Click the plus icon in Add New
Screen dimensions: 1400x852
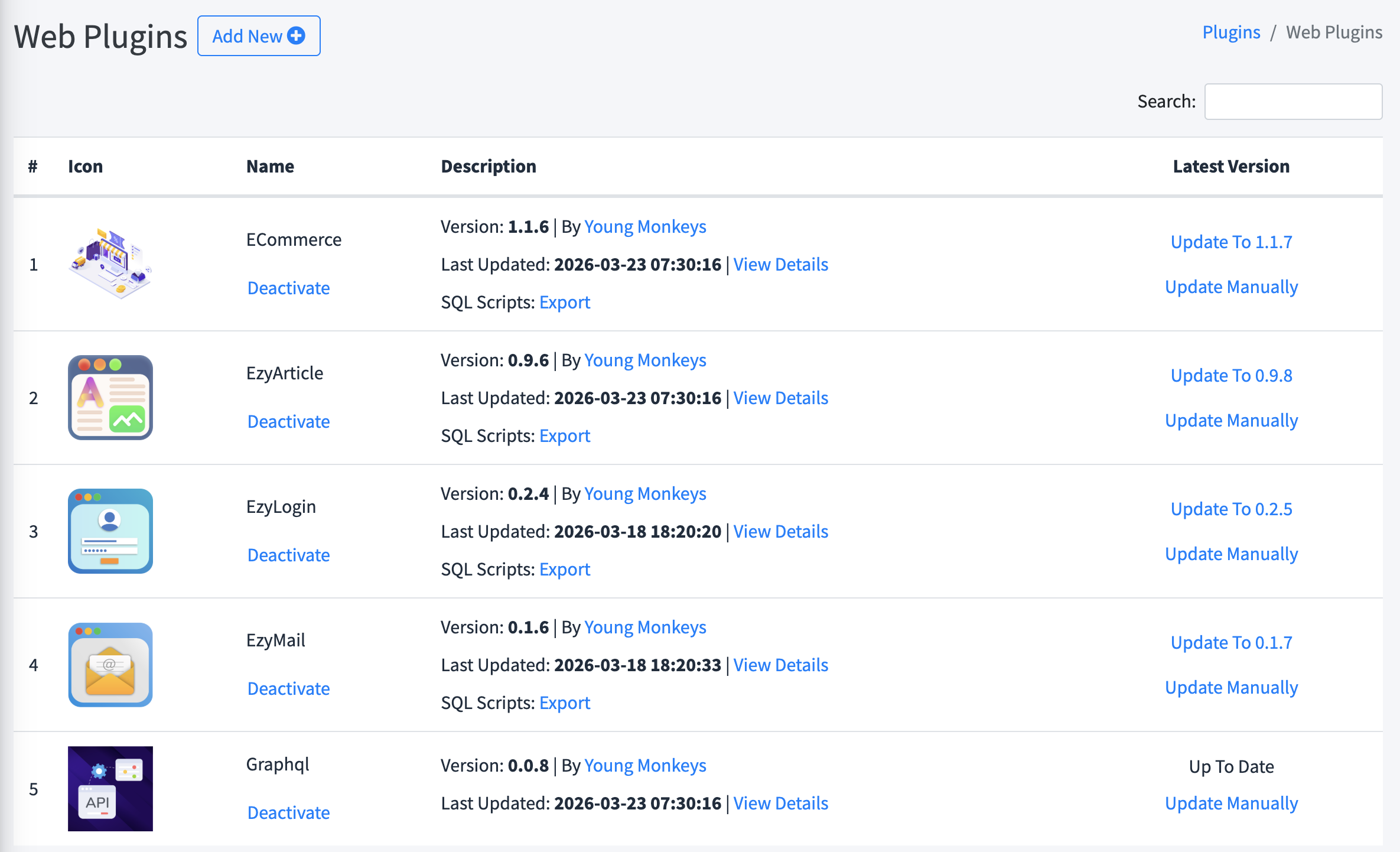(296, 36)
